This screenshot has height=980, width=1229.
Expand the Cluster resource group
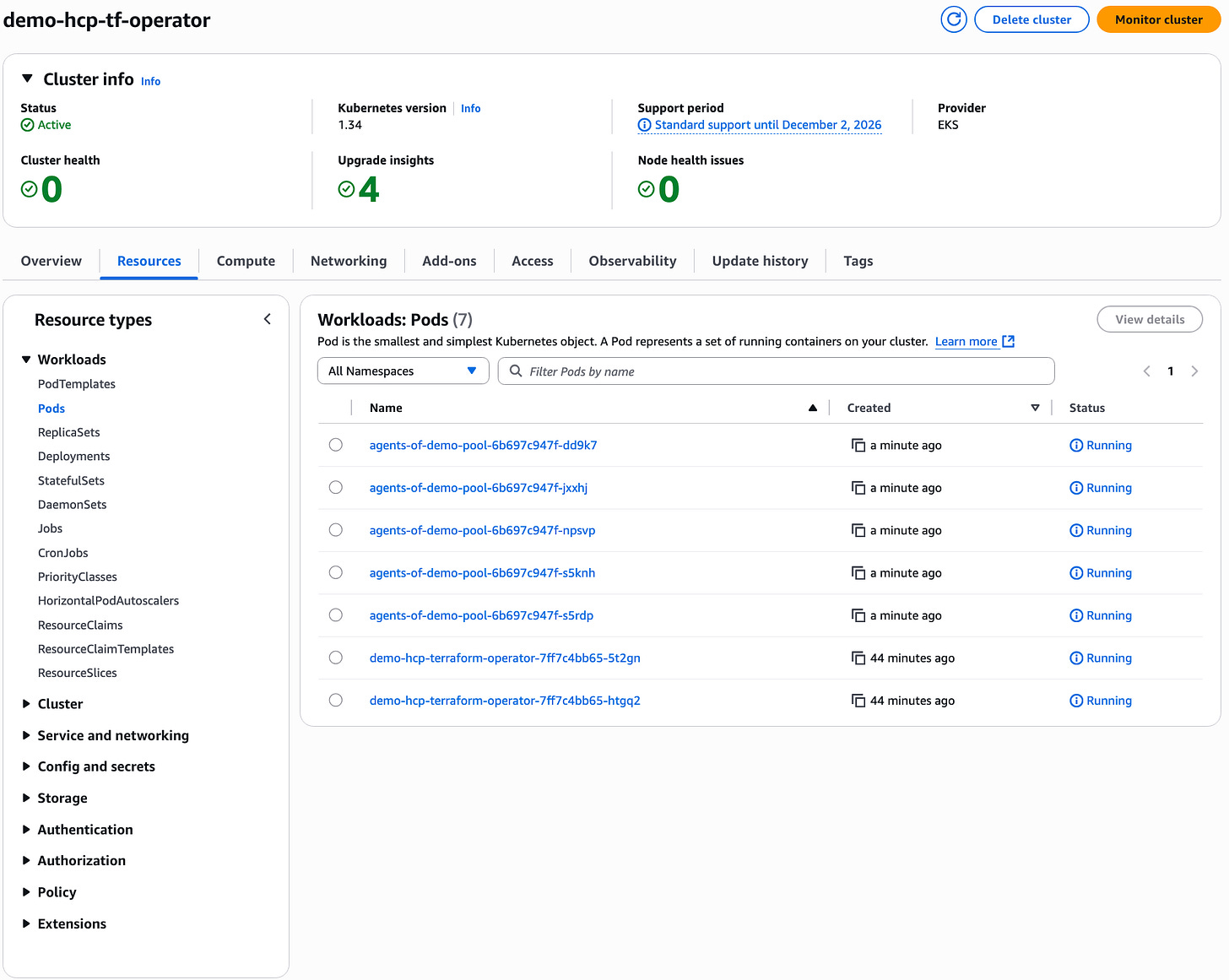click(26, 704)
